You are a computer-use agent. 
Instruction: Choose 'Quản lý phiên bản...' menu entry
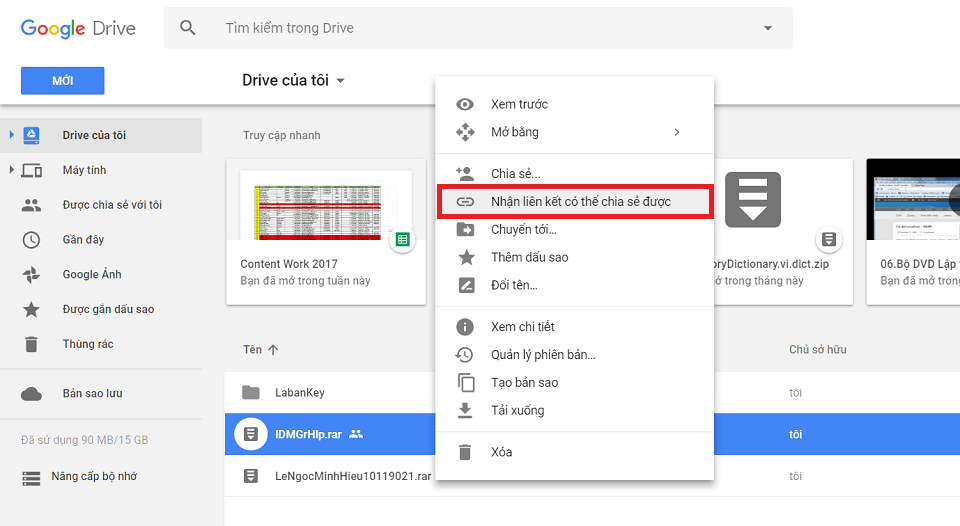pyautogui.click(x=575, y=355)
